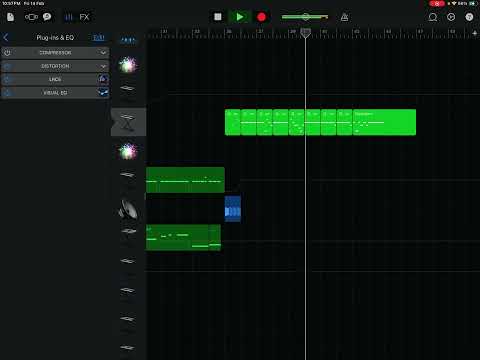Tap the Visual EQ curve icon
This screenshot has width=480, height=360.
tap(103, 92)
